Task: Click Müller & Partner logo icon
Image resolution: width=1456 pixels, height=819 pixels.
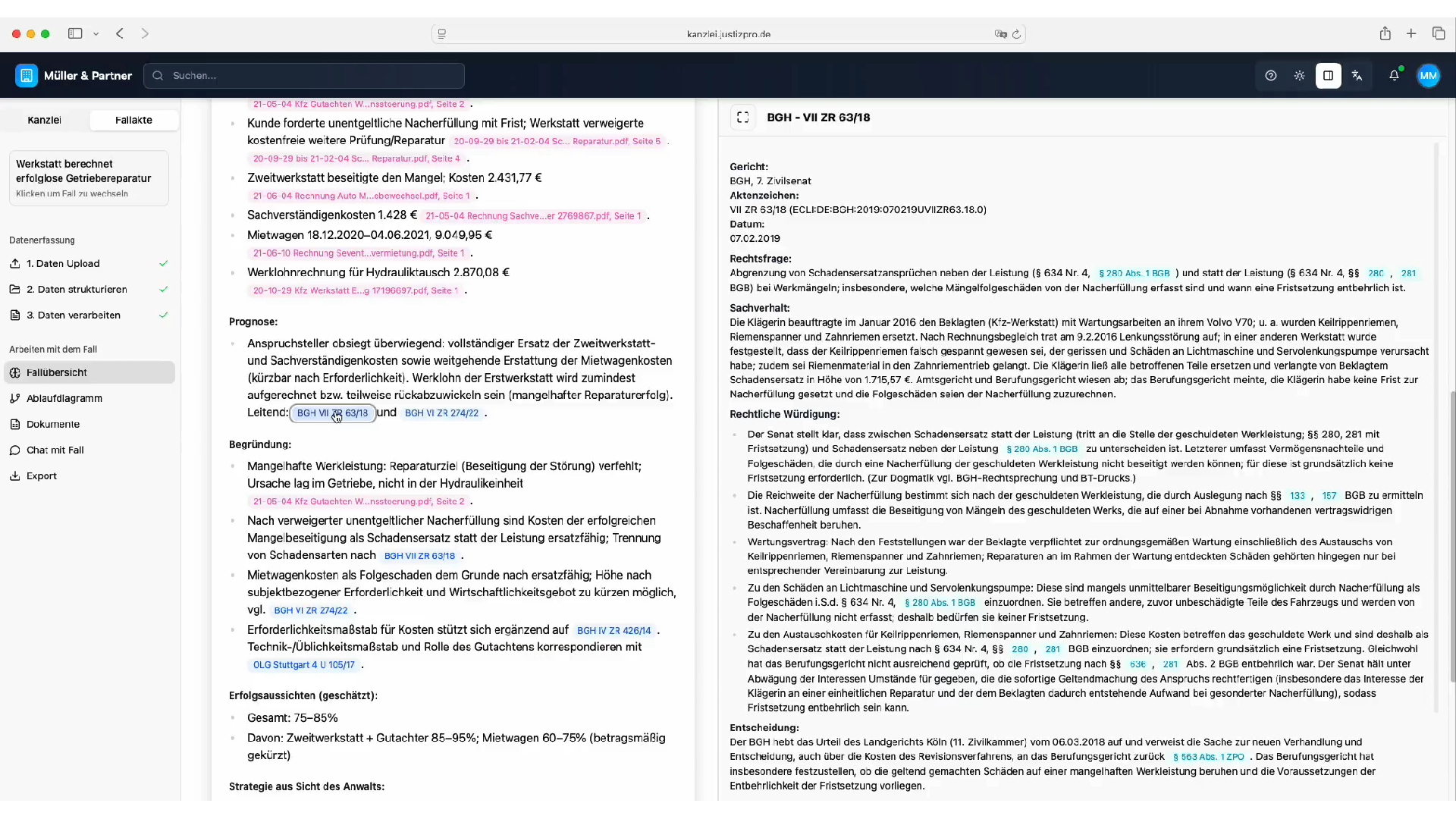Action: pyautogui.click(x=27, y=76)
